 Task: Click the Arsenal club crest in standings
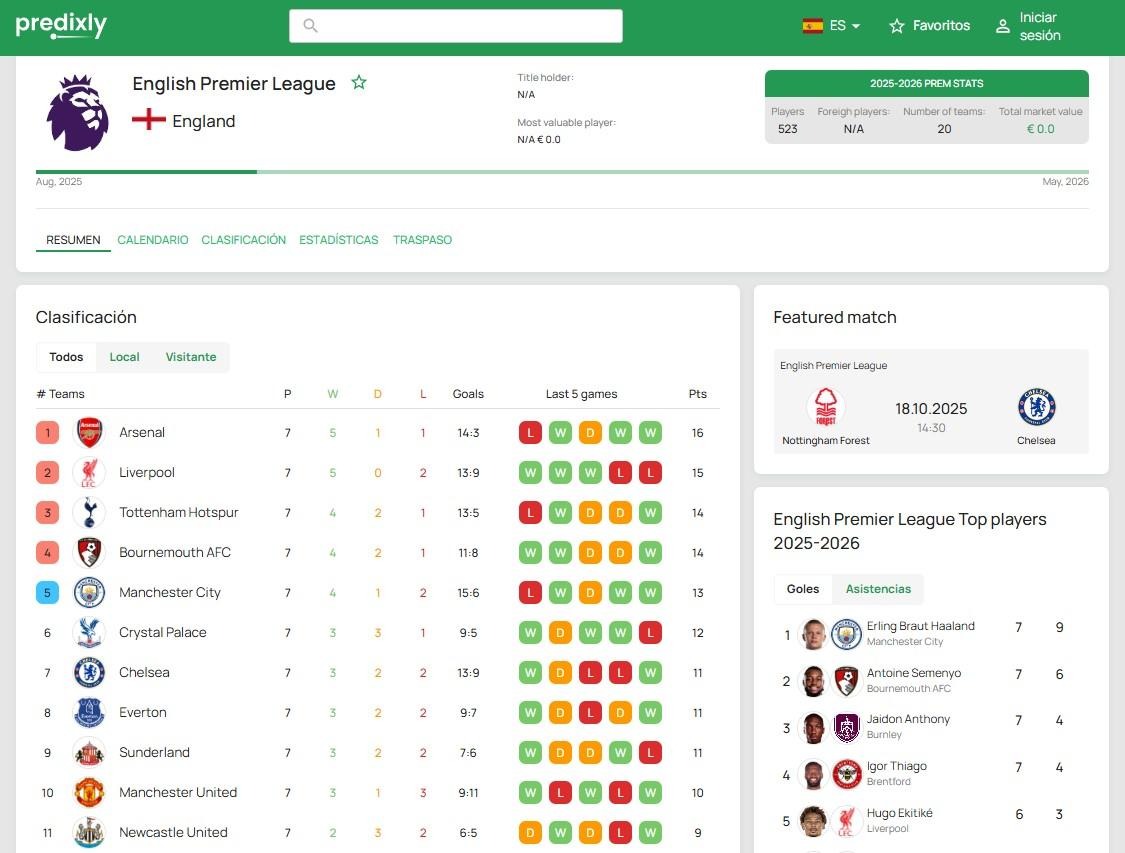[x=89, y=433]
